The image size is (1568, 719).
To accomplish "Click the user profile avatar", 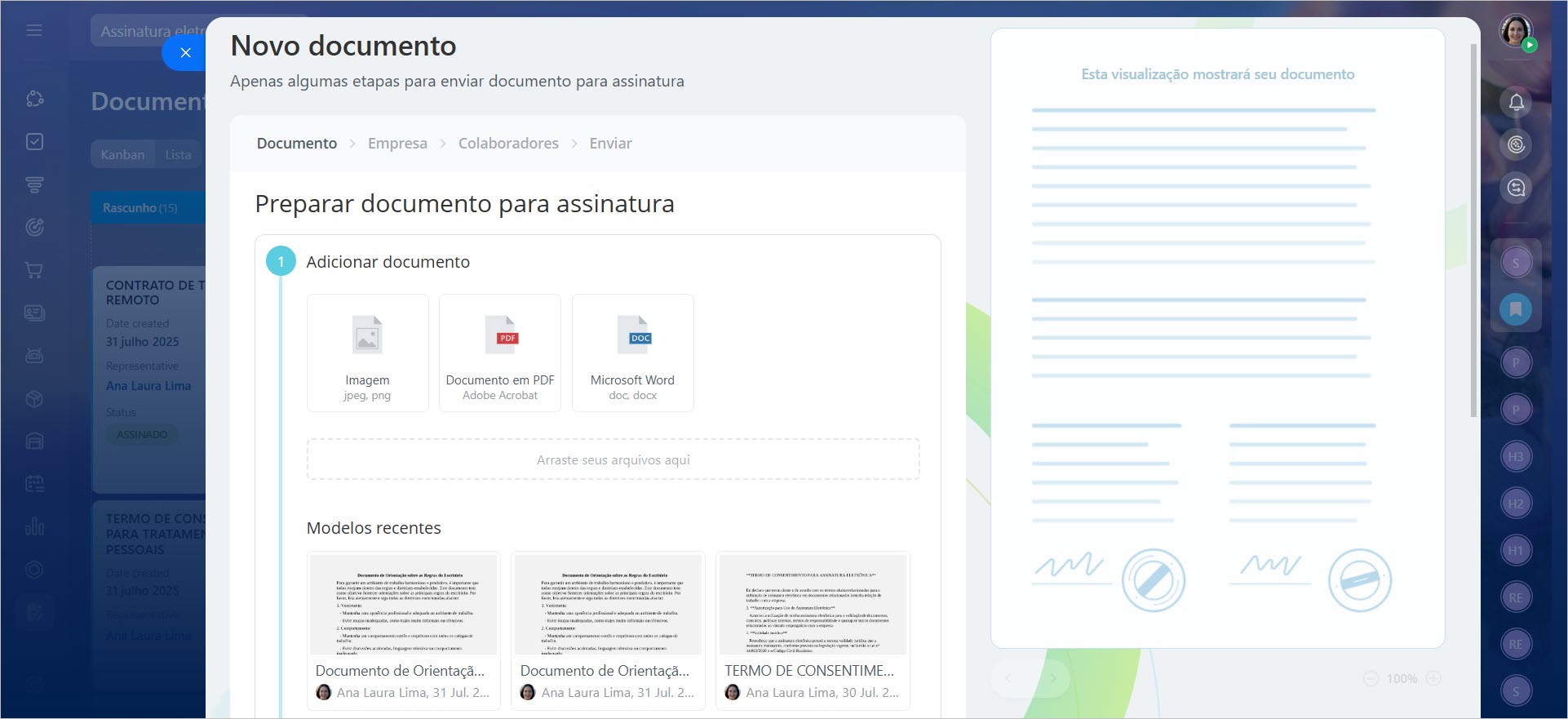I will coord(1515,31).
